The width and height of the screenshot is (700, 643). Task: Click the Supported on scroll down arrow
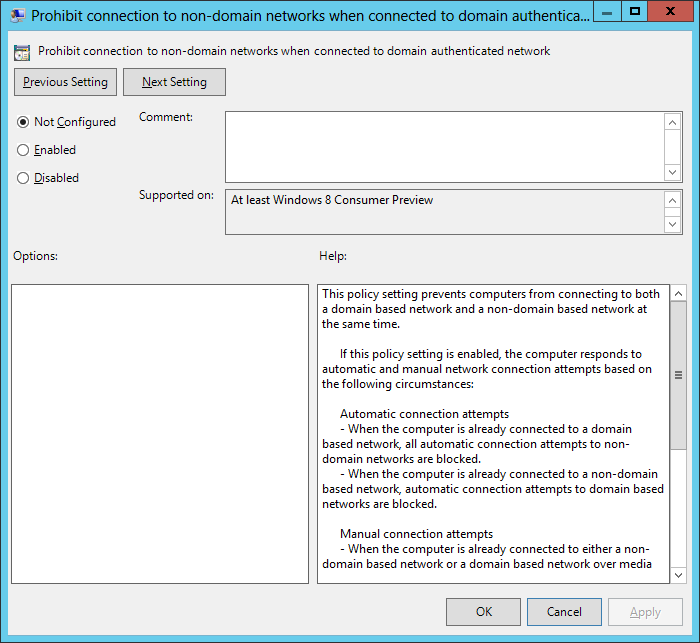coord(673,224)
